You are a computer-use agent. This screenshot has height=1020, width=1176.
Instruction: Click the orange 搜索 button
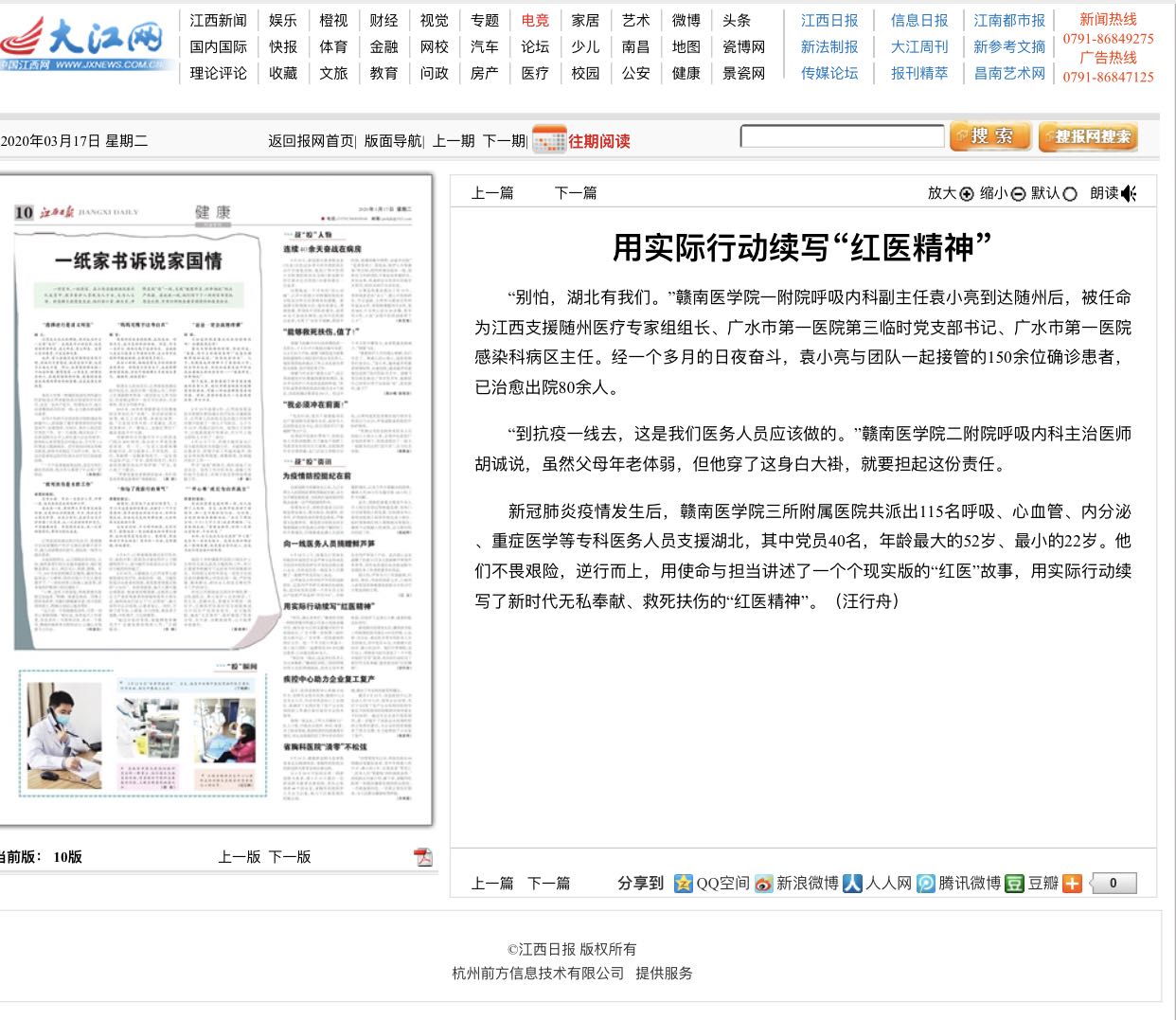pyautogui.click(x=989, y=136)
